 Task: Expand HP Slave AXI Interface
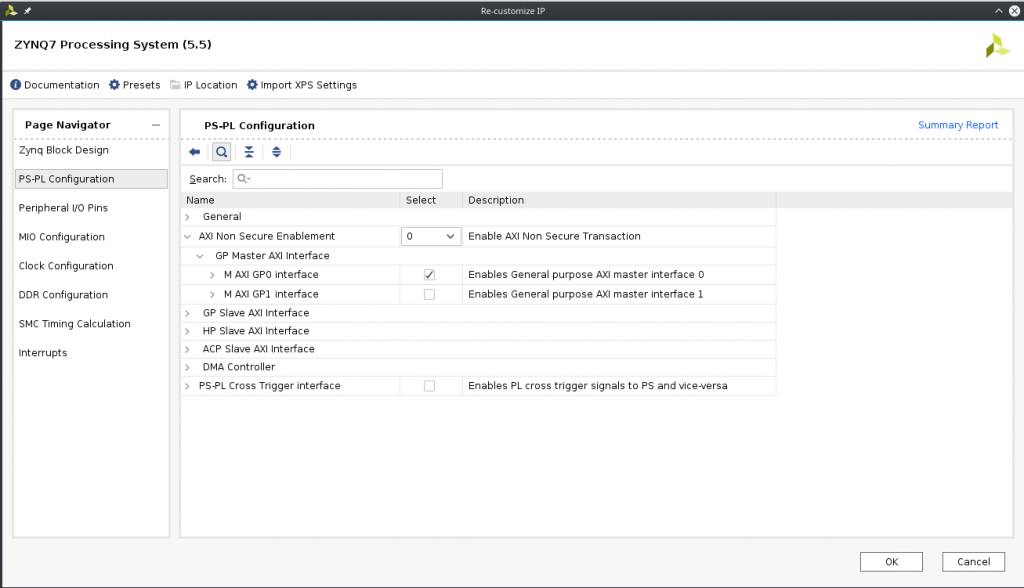187,331
